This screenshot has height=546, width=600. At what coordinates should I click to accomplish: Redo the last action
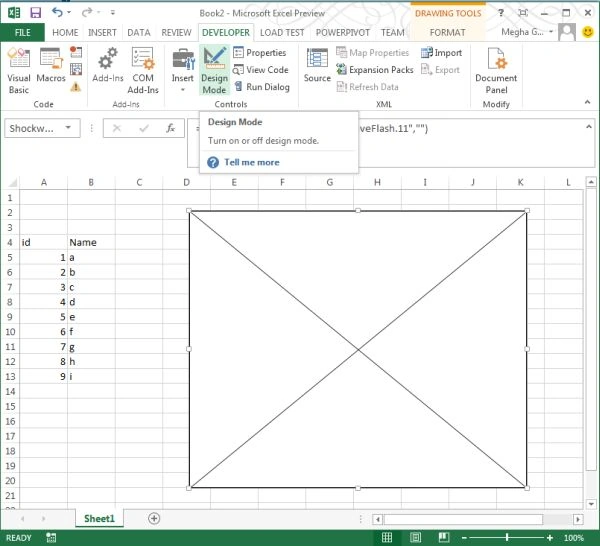pos(86,13)
